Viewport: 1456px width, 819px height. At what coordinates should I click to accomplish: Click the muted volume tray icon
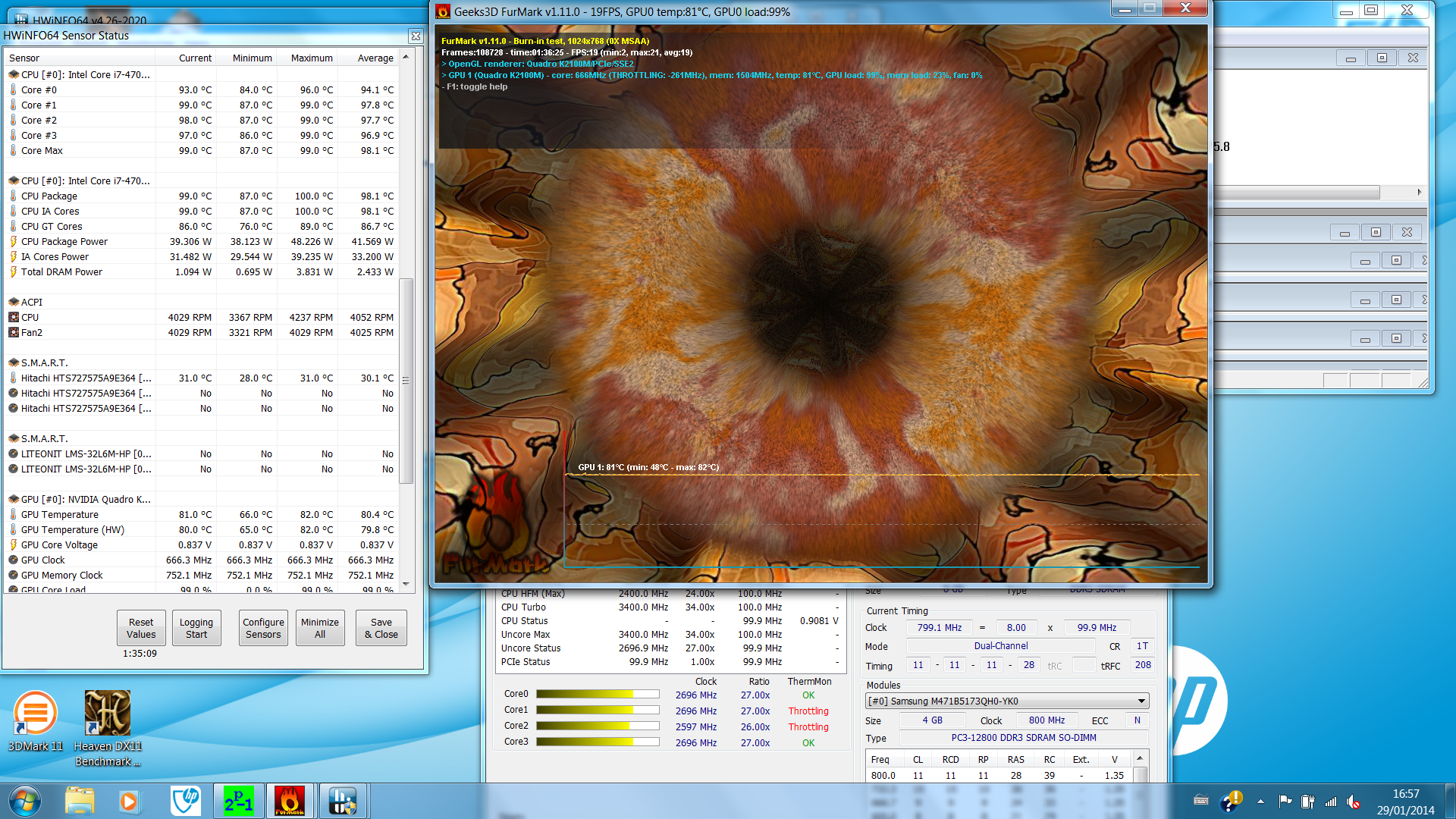pos(1354,802)
